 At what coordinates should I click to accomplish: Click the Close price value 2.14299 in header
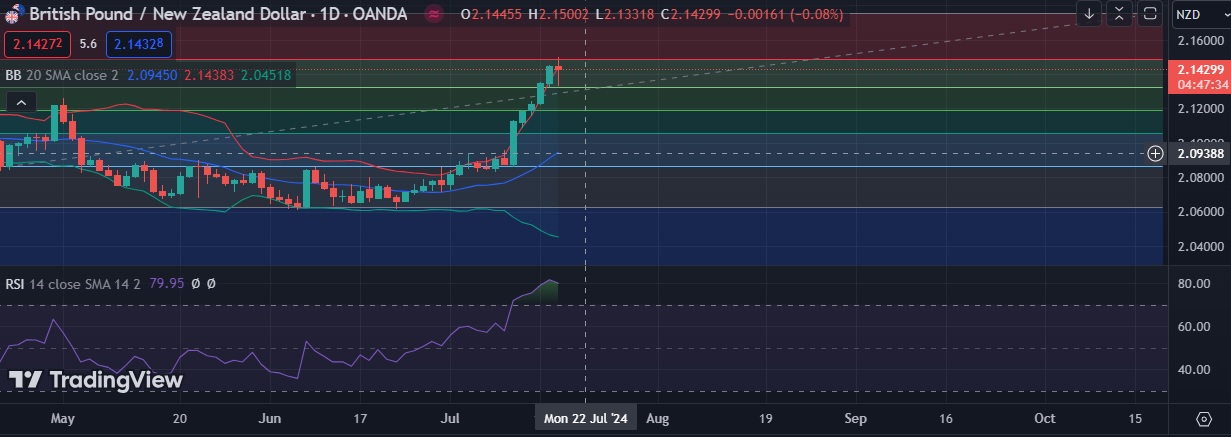(x=698, y=14)
